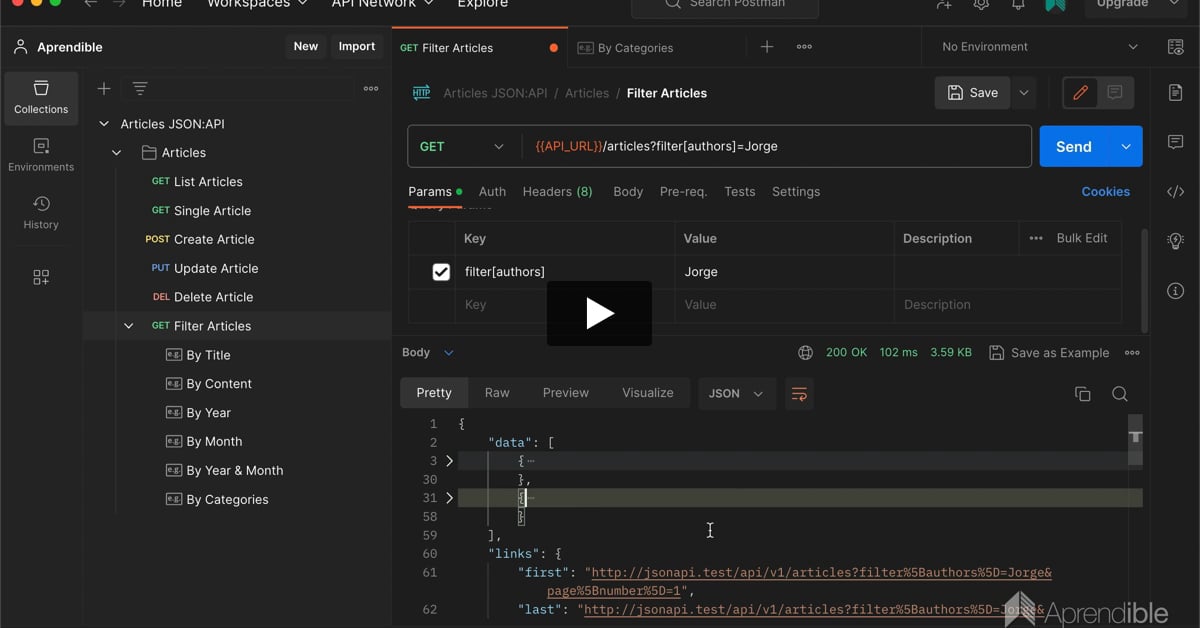
Task: Switch to the Preview response view
Action: (x=566, y=393)
